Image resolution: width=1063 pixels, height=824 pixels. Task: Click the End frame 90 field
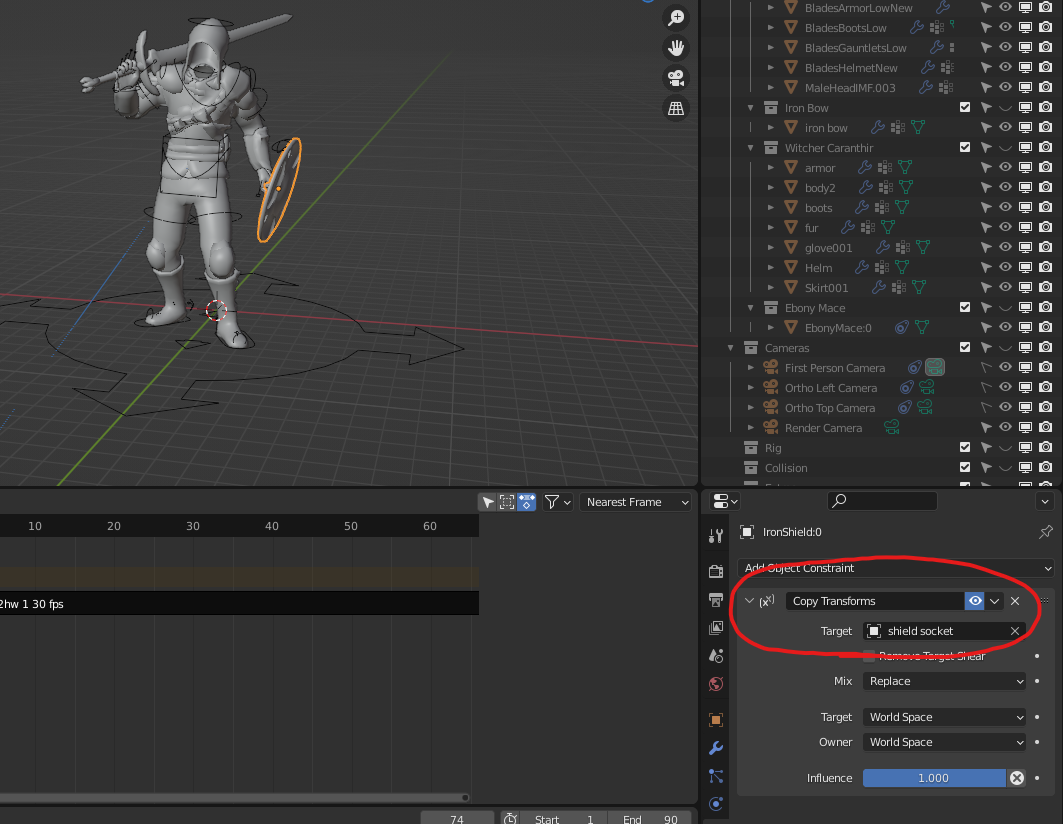[649, 819]
